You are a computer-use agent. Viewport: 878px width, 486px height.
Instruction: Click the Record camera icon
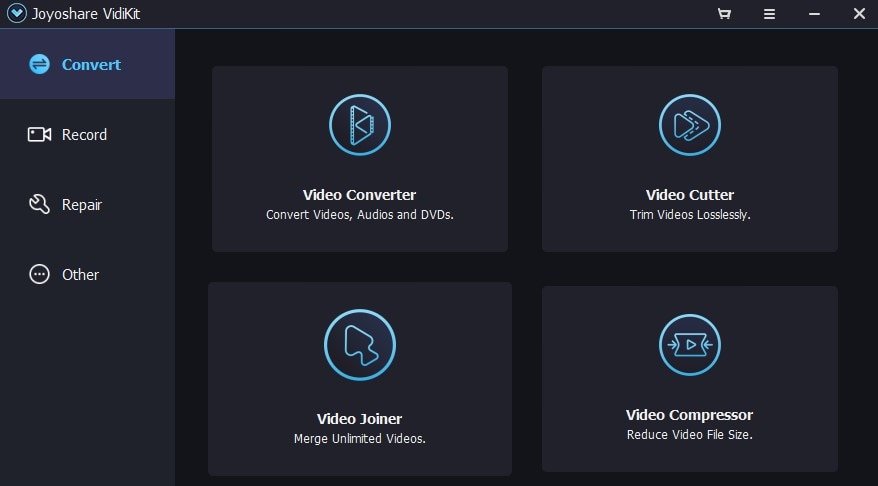(x=39, y=134)
